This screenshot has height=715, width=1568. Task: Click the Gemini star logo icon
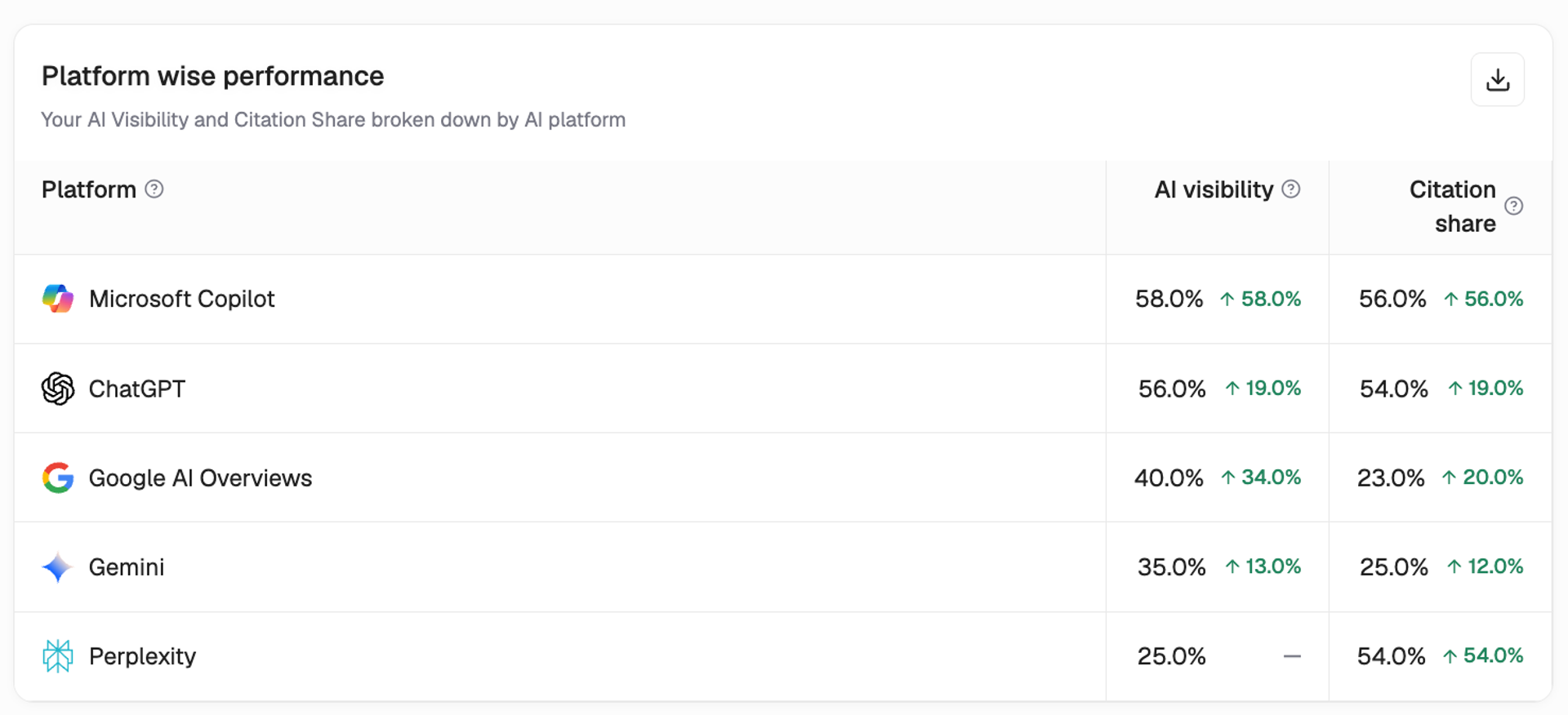58,567
